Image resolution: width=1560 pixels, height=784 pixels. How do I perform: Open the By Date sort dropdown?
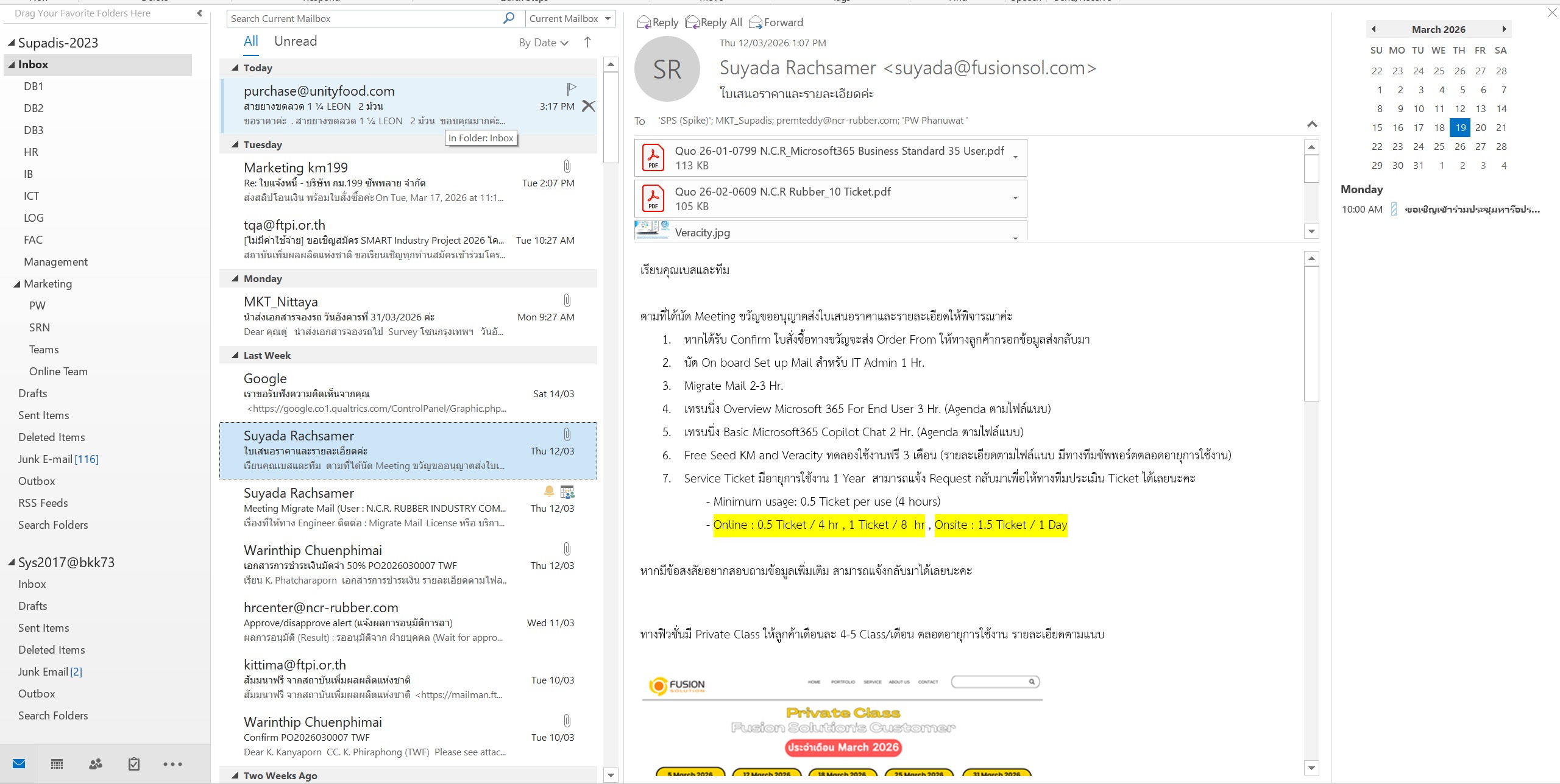pyautogui.click(x=543, y=43)
